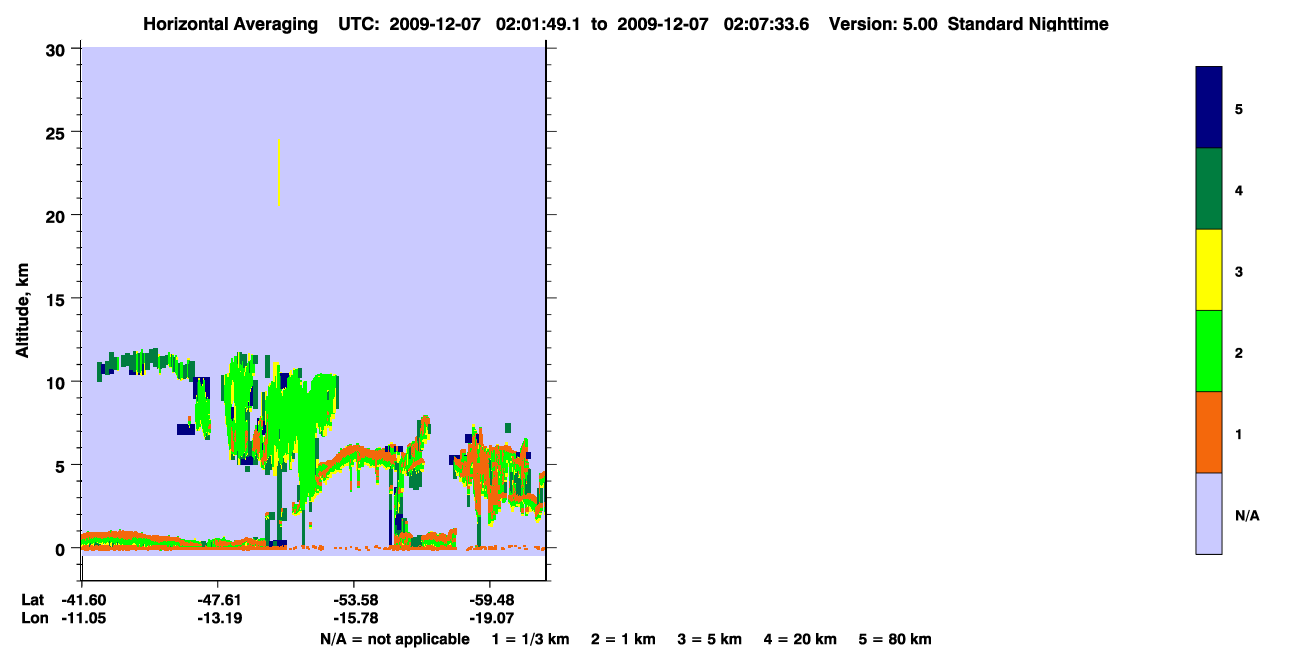The image size is (1300, 667).
Task: Click the altitude tick label 20
Action: click(57, 215)
